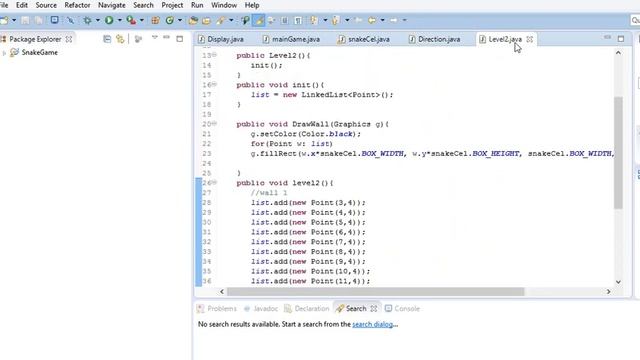Screen dimensions: 640x360
Task: Open the Refactor menu
Action: click(x=77, y=5)
